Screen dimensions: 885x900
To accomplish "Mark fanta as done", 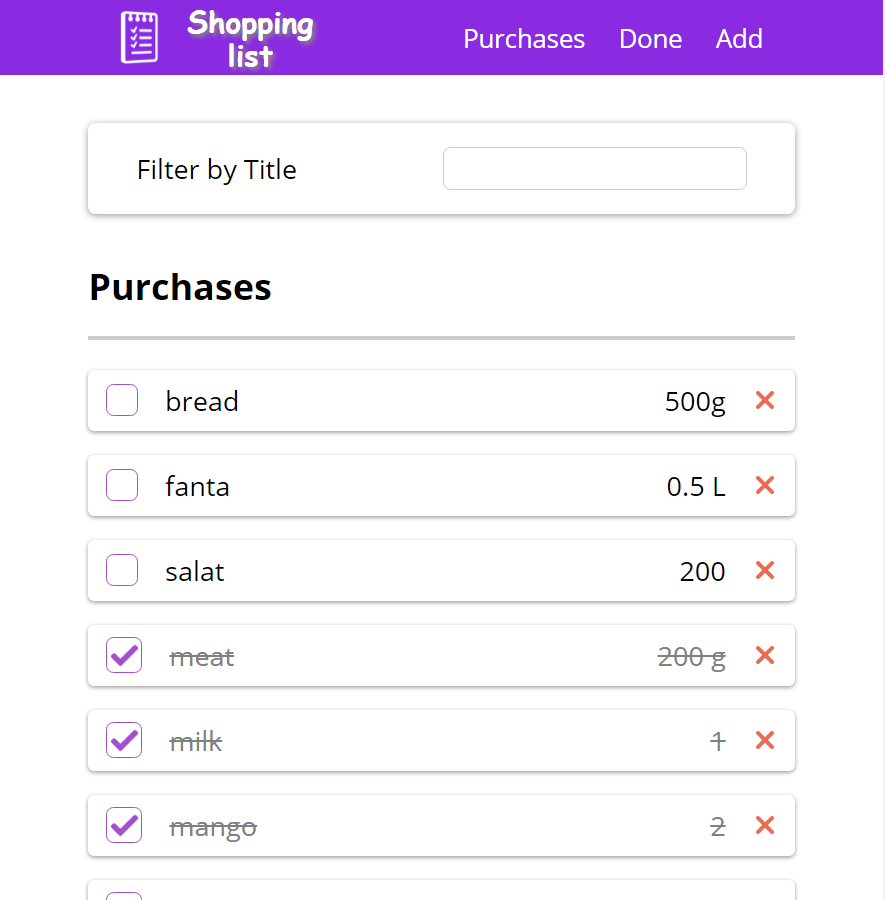I will [121, 484].
